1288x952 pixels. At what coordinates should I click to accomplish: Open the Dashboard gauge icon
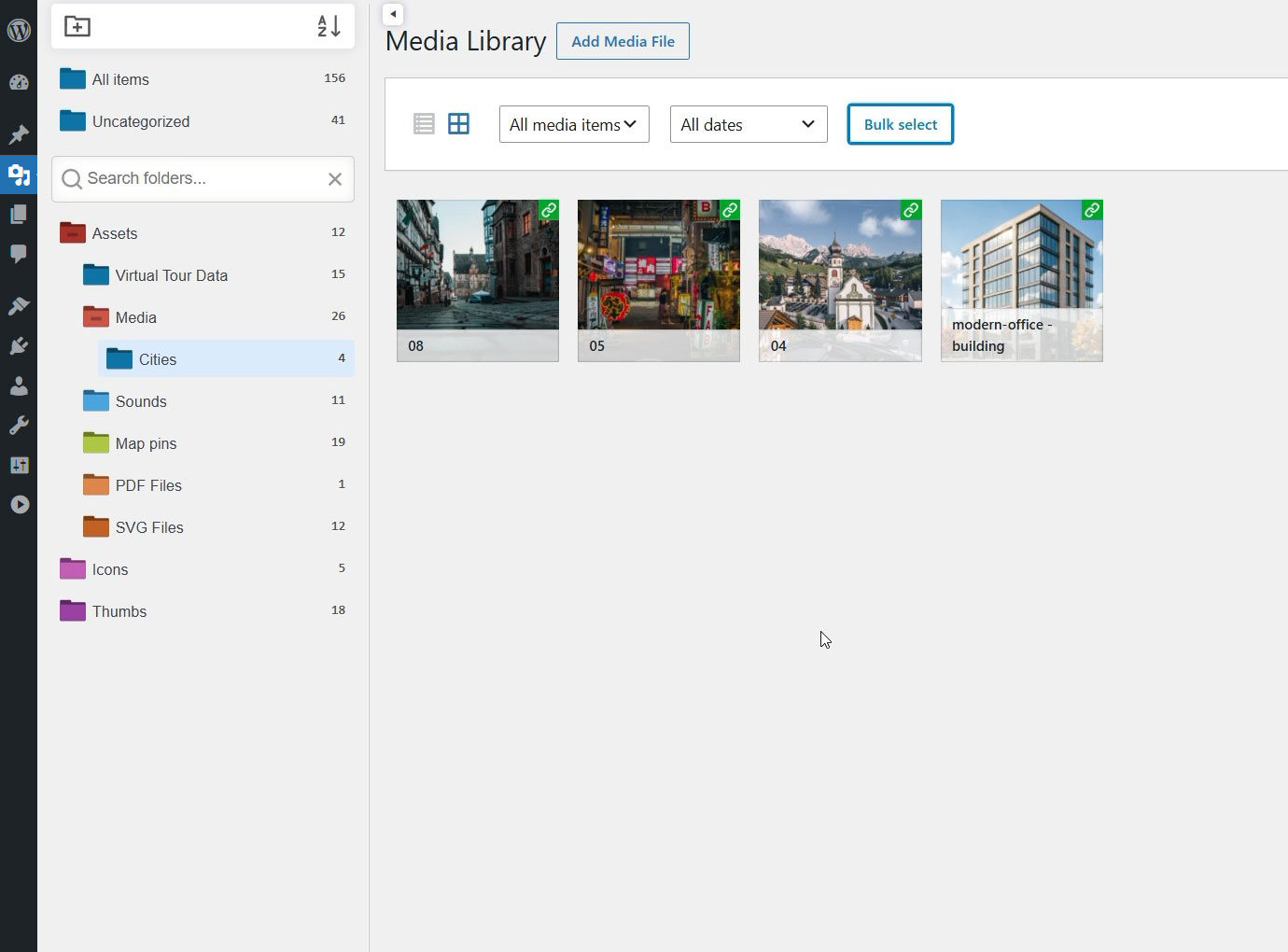click(19, 82)
